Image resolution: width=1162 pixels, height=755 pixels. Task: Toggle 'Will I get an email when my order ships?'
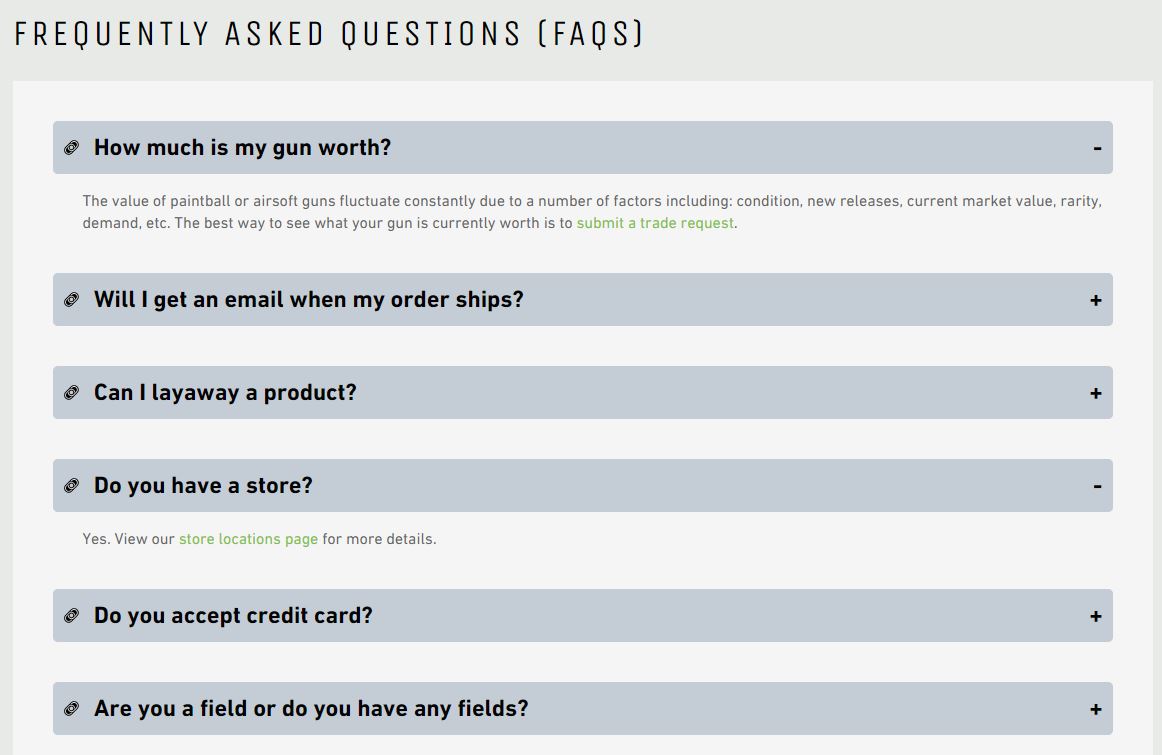click(308, 299)
